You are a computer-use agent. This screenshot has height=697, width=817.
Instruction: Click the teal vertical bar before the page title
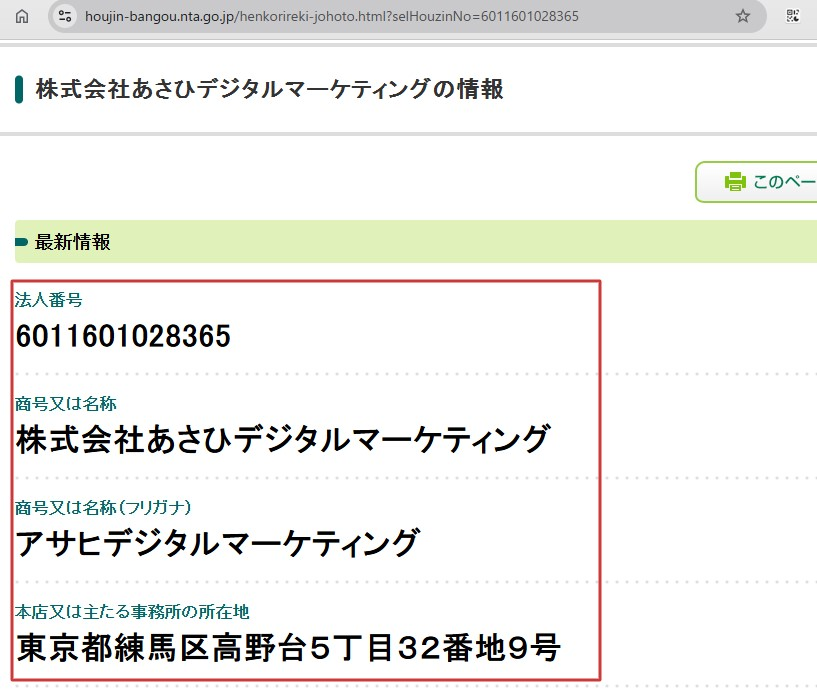(18, 89)
